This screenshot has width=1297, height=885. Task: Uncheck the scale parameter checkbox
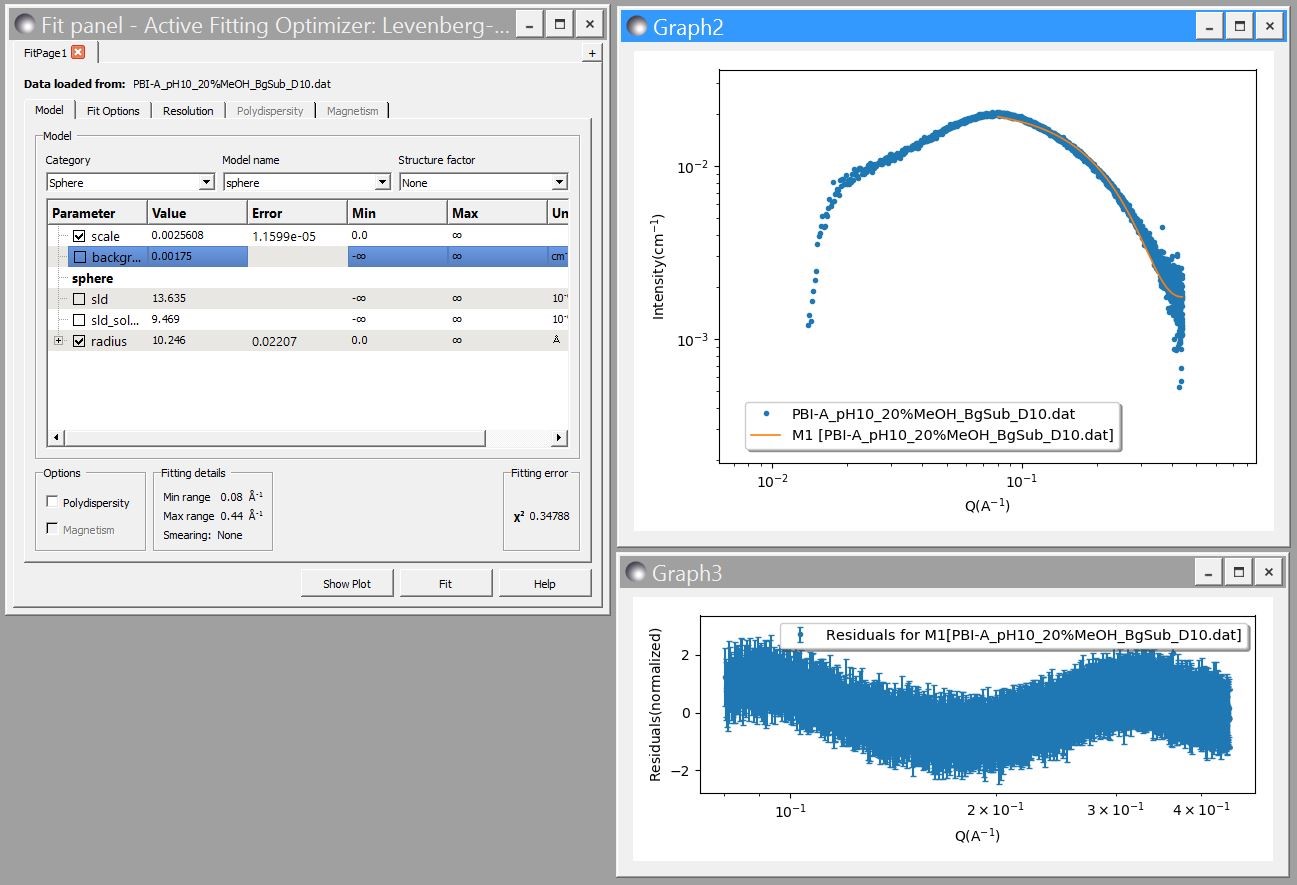[80, 236]
